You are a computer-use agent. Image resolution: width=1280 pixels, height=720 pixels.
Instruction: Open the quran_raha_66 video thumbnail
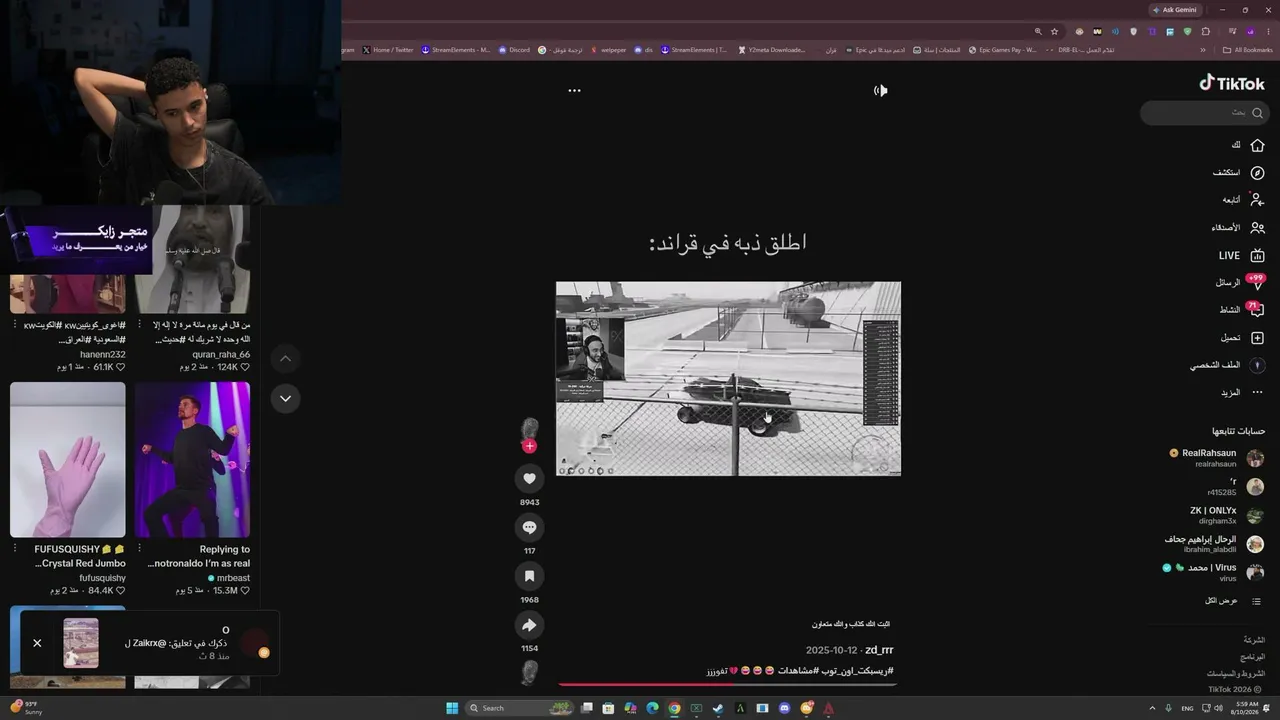click(192, 259)
